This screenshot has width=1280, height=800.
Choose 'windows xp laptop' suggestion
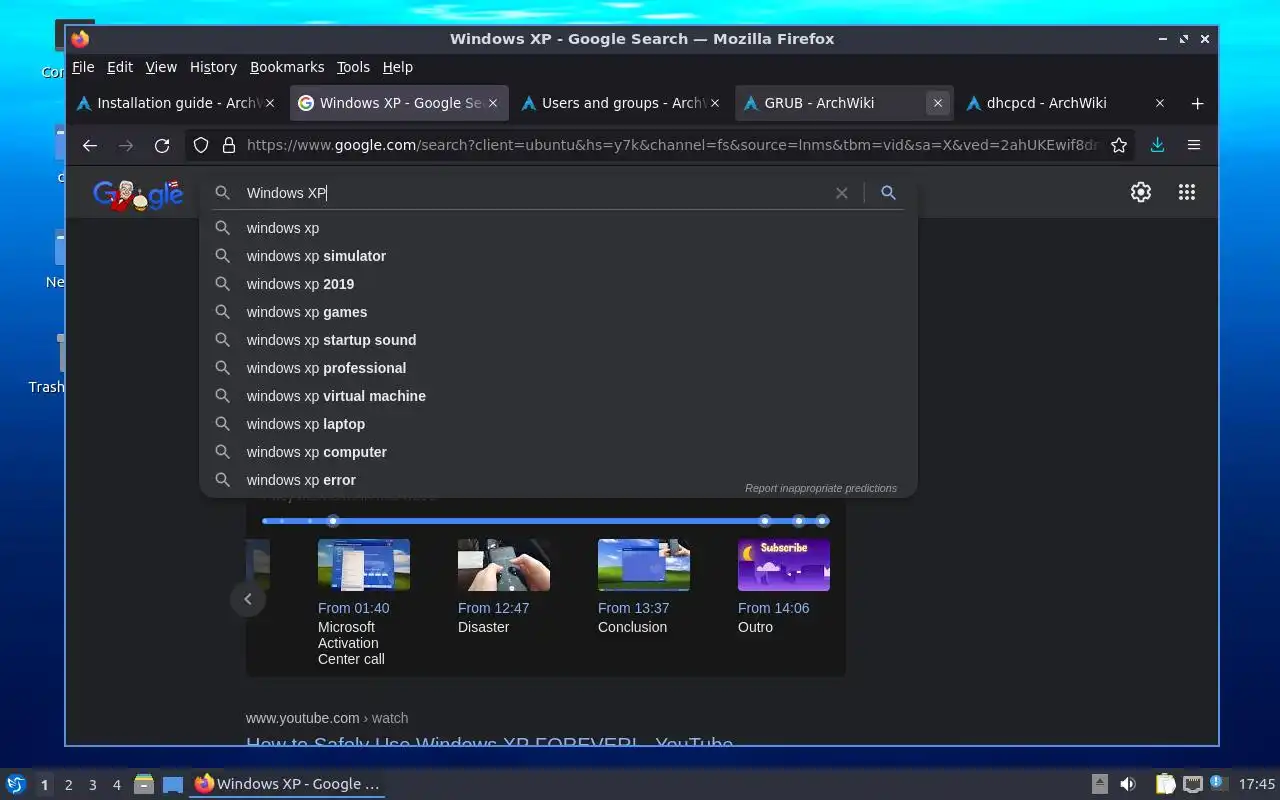[x=558, y=424]
